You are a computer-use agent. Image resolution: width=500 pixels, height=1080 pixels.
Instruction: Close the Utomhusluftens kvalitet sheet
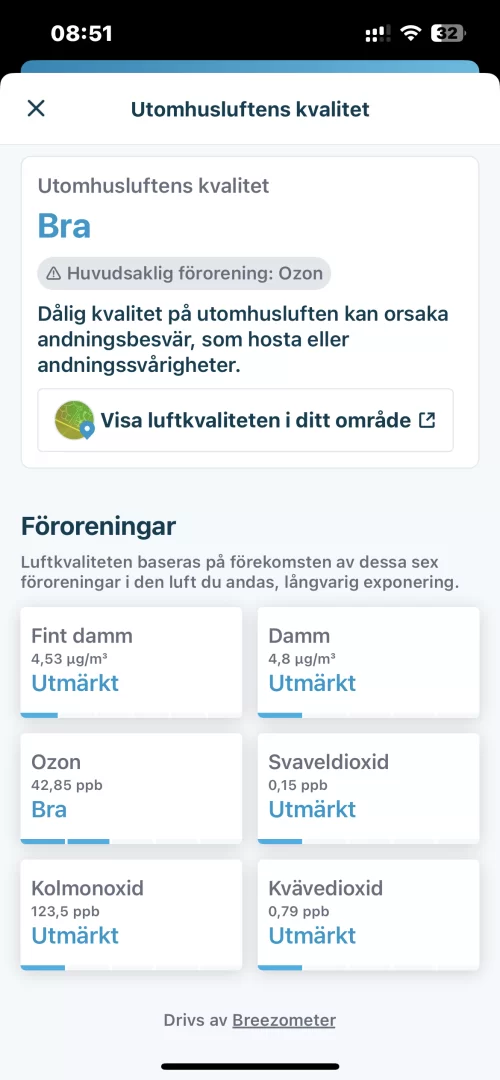pos(36,108)
